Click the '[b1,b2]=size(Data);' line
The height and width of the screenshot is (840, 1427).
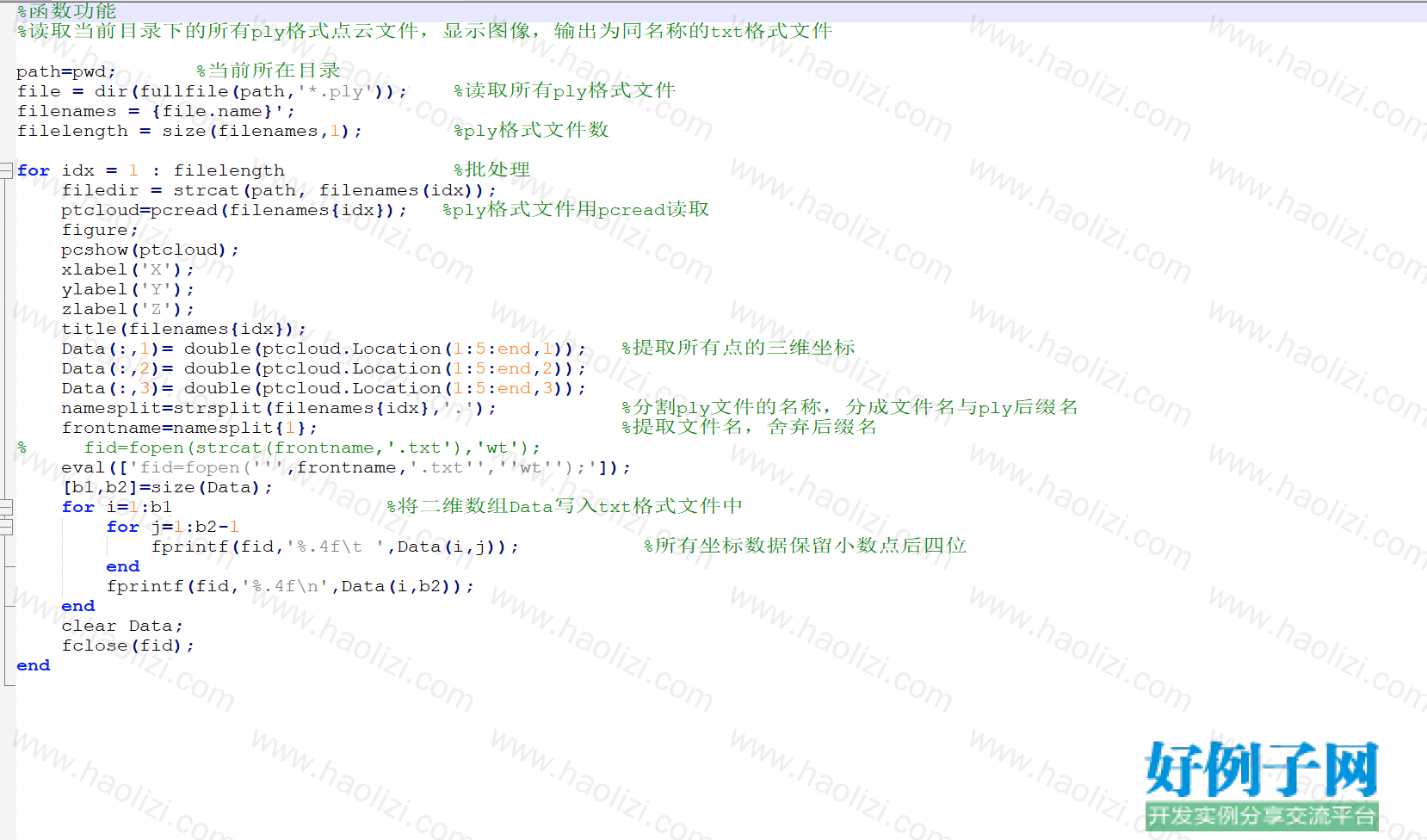tap(167, 487)
